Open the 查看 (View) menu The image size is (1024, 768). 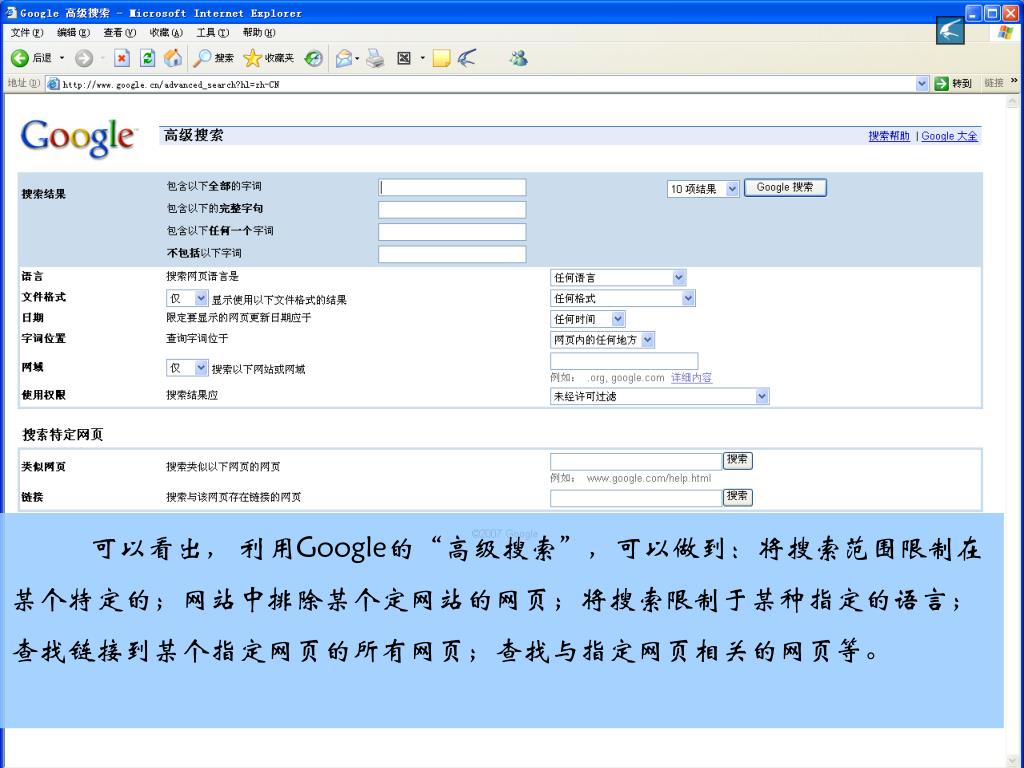coord(120,33)
